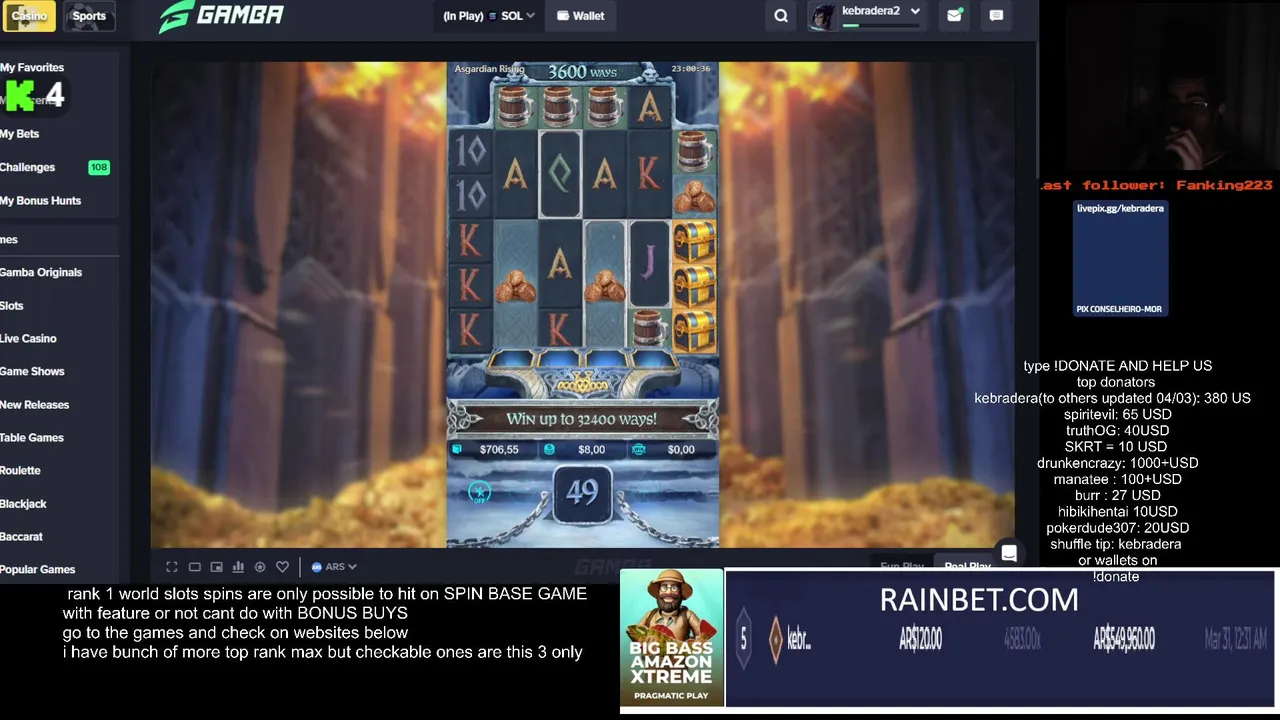This screenshot has height=720, width=1280.
Task: Click the $706,55 balance display
Action: 498,450
